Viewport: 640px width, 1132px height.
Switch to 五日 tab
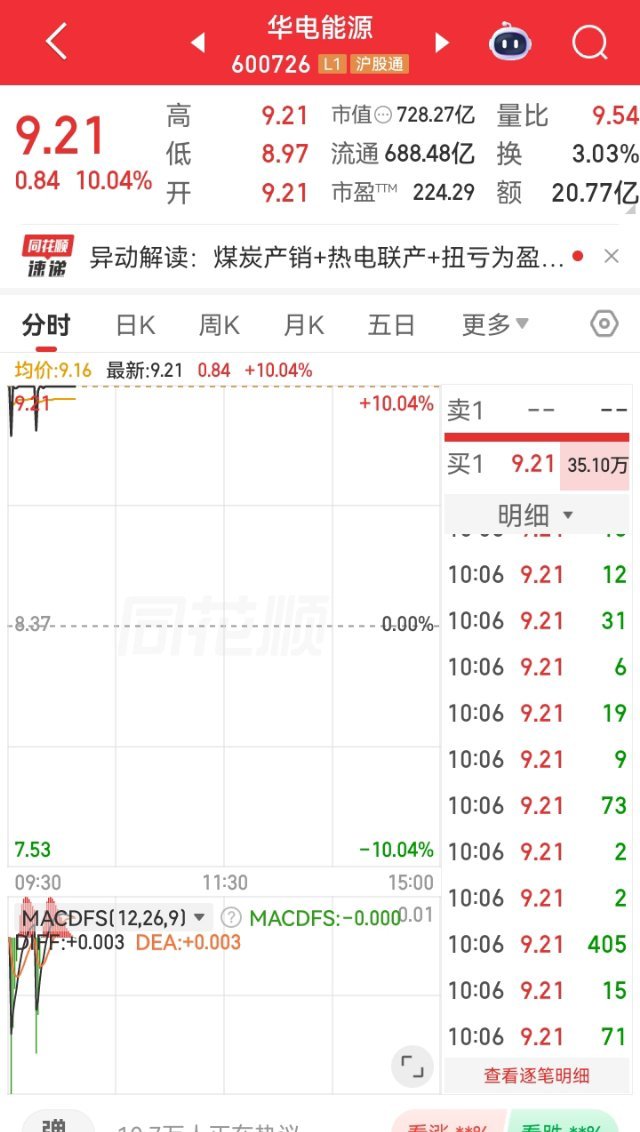(391, 326)
